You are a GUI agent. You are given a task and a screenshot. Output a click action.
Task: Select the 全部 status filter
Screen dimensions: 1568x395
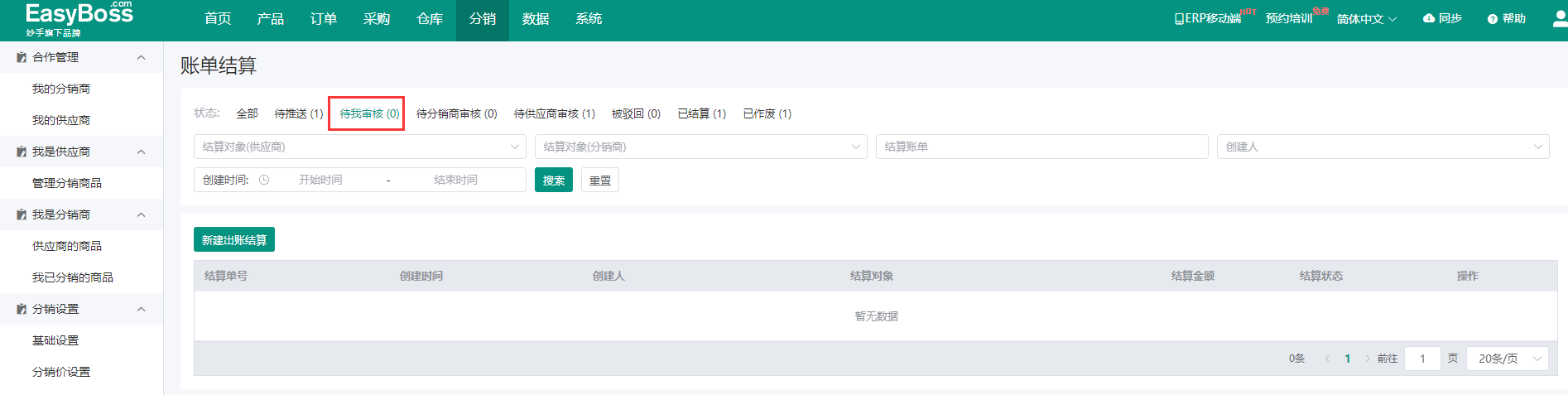click(x=247, y=113)
